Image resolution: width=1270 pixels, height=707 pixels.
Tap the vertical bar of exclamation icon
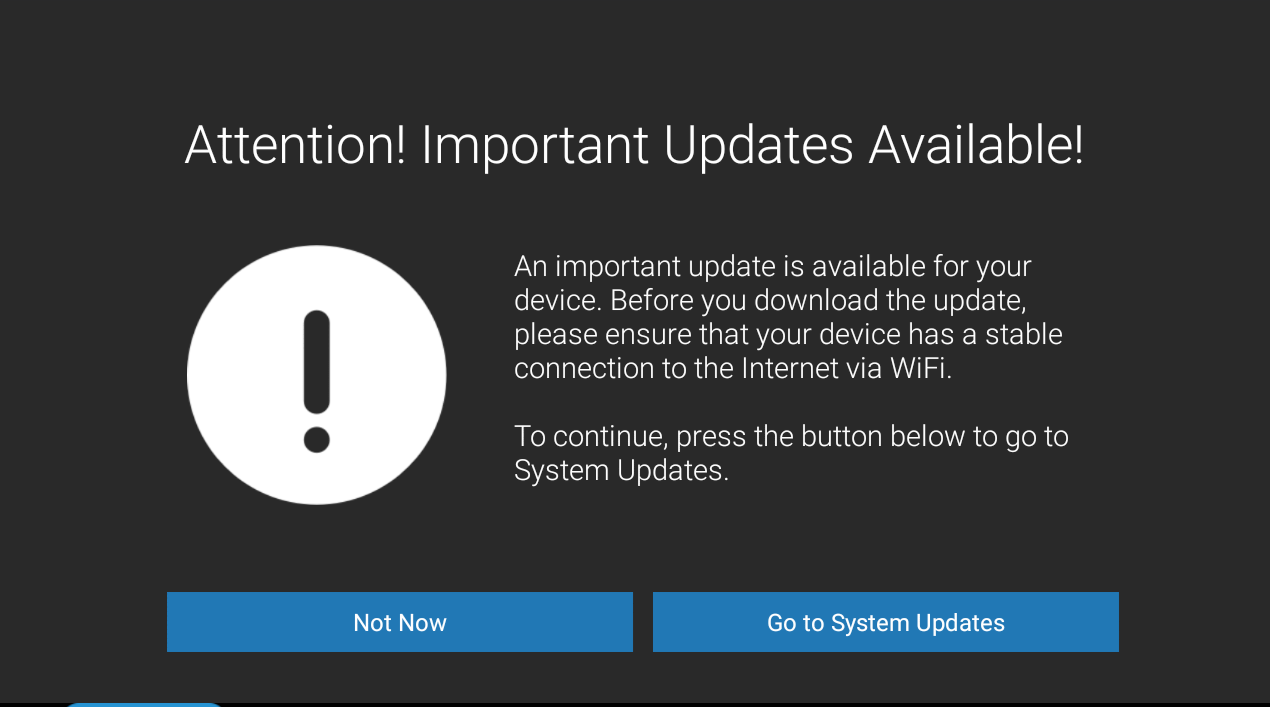[317, 362]
